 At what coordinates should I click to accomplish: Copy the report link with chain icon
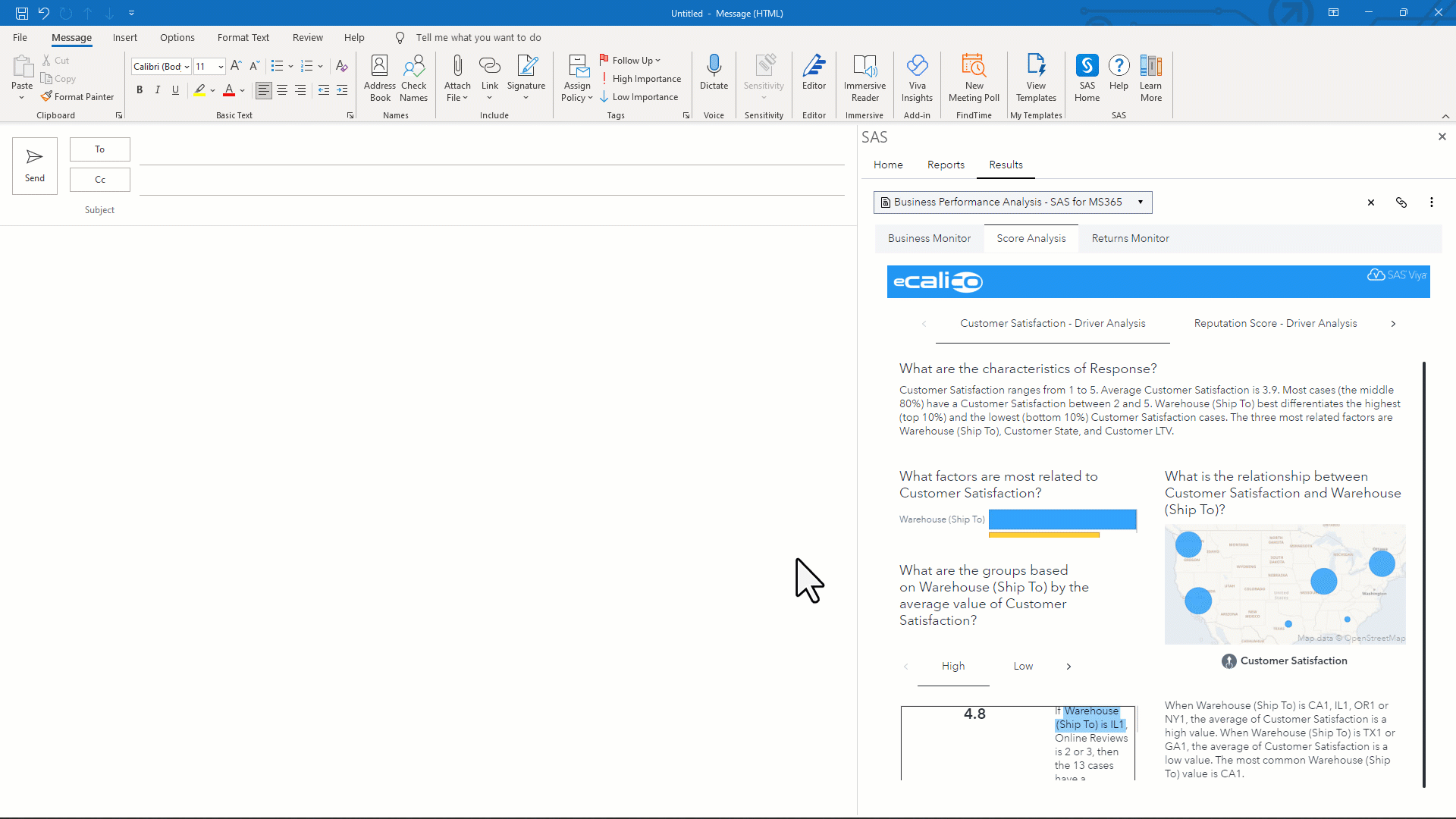pos(1401,202)
